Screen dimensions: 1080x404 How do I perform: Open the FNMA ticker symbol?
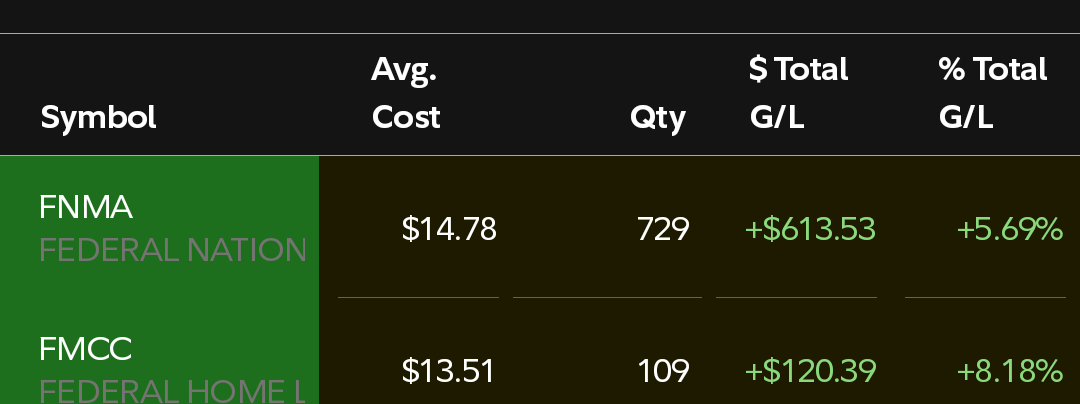pos(86,207)
